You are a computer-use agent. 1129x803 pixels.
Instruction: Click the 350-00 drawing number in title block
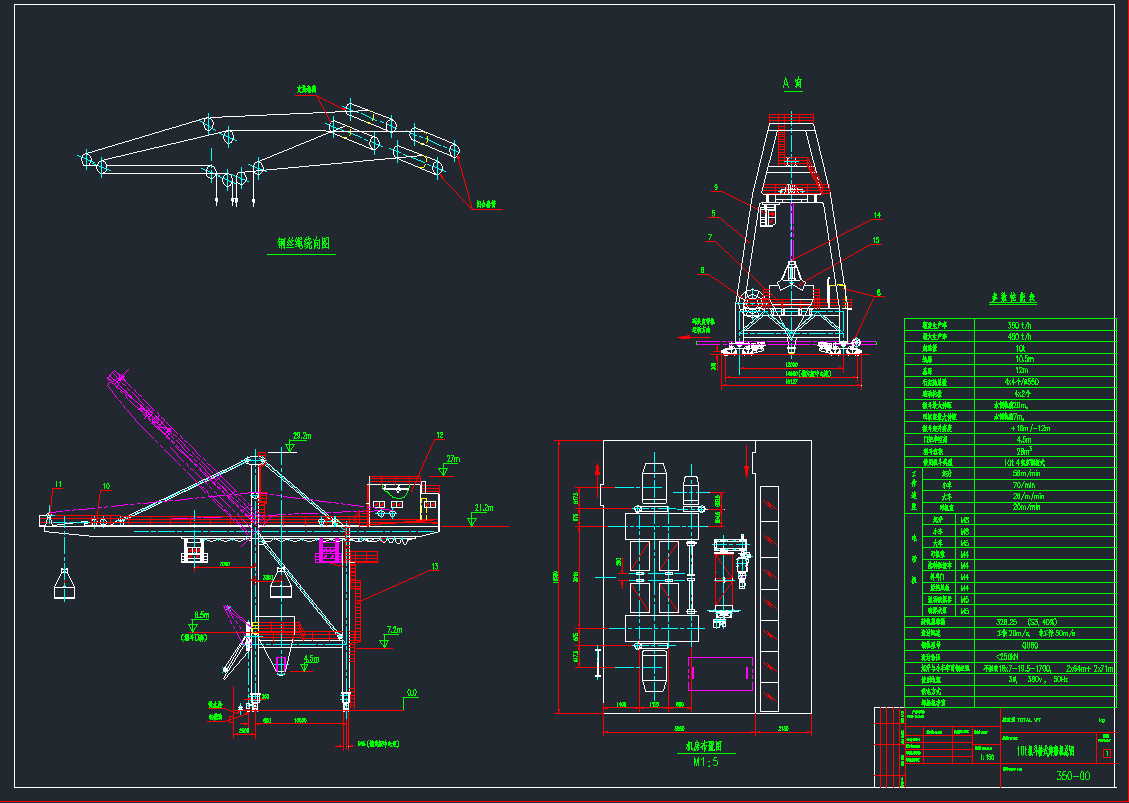(1073, 776)
